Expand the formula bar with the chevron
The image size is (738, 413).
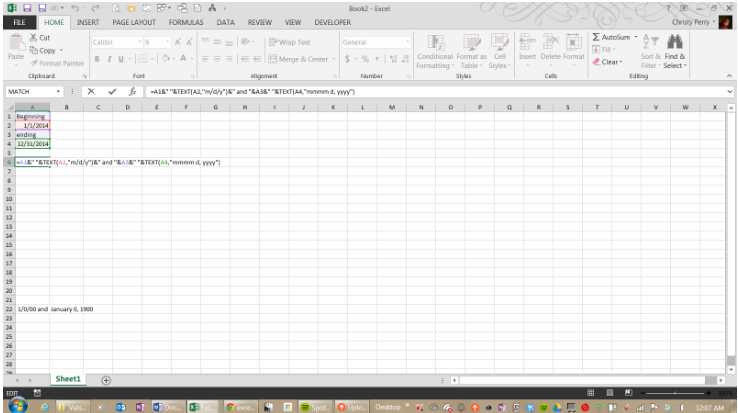730,91
